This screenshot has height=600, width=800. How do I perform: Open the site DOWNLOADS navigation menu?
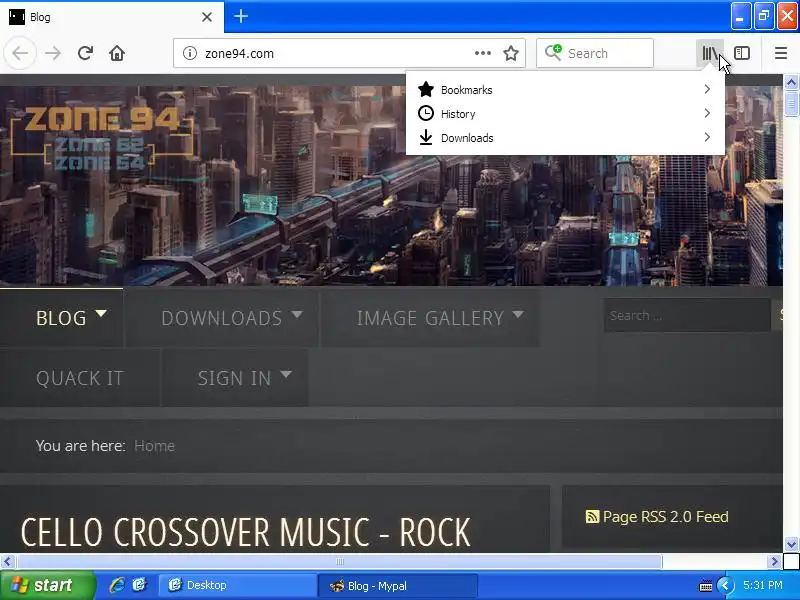(222, 318)
